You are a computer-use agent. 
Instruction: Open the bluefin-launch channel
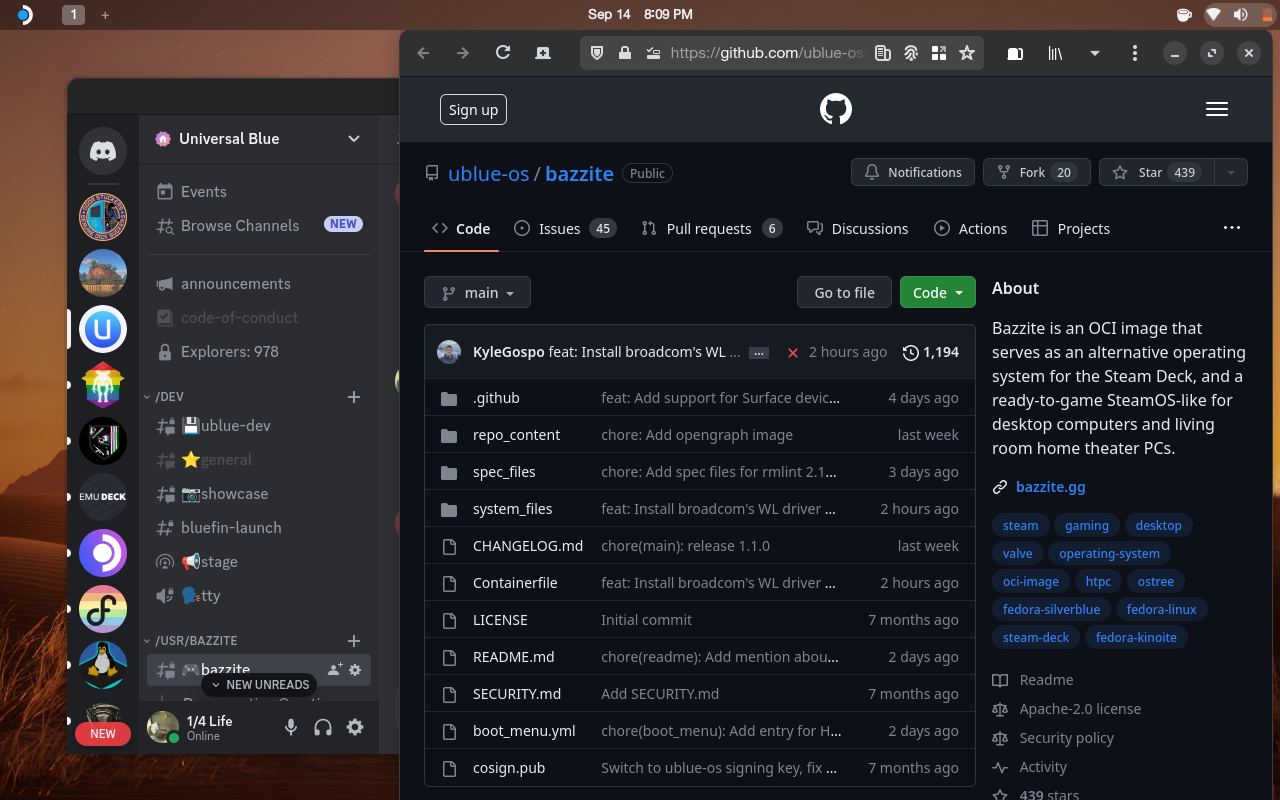pyautogui.click(x=259, y=528)
